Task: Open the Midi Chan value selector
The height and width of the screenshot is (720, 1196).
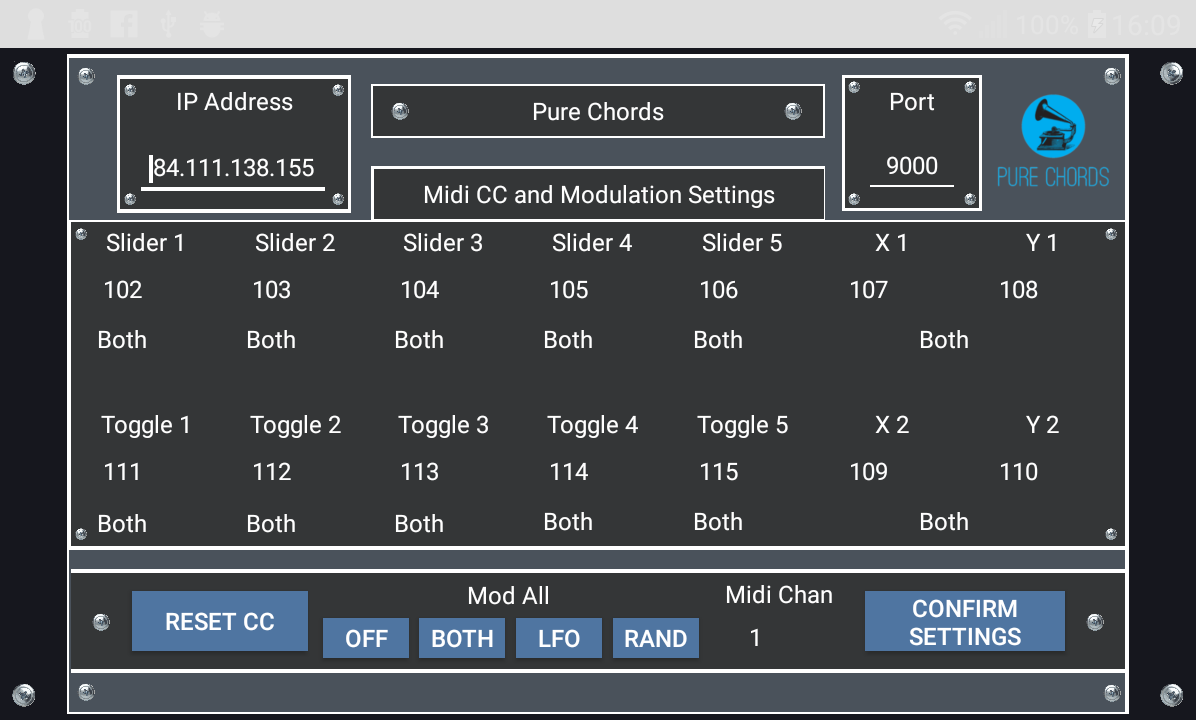Action: pyautogui.click(x=755, y=638)
